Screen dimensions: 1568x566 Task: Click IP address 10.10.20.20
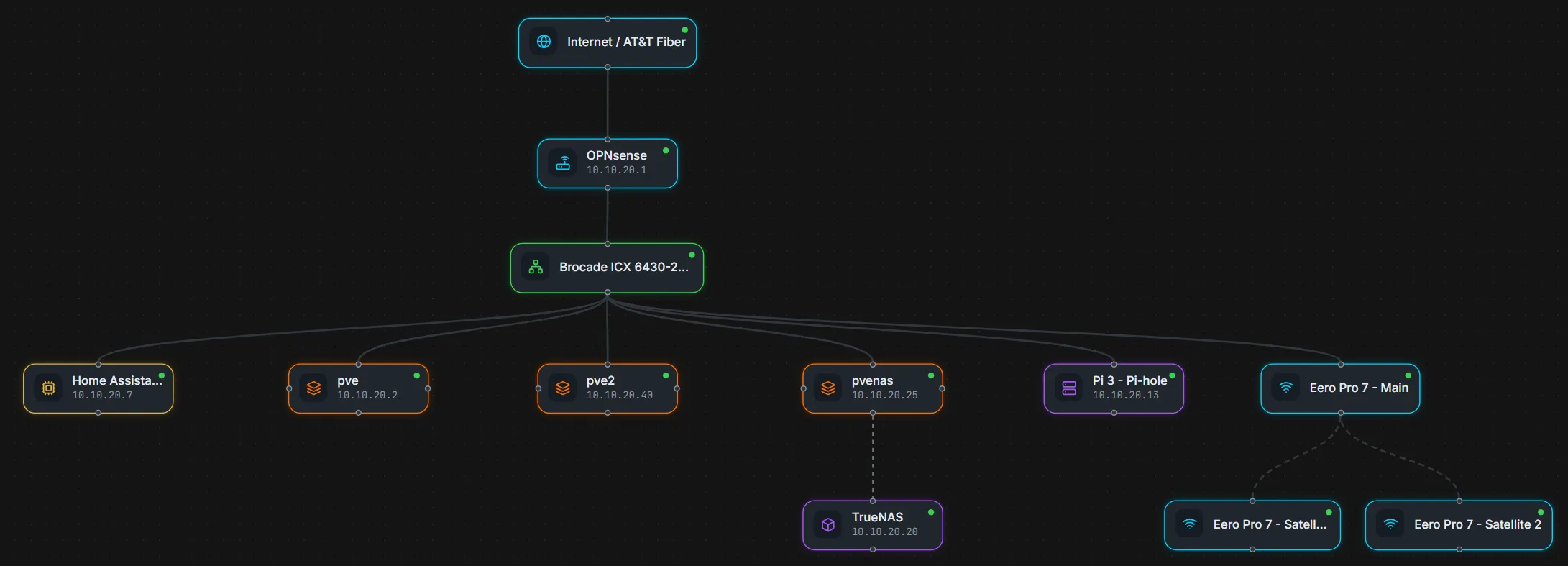[884, 532]
